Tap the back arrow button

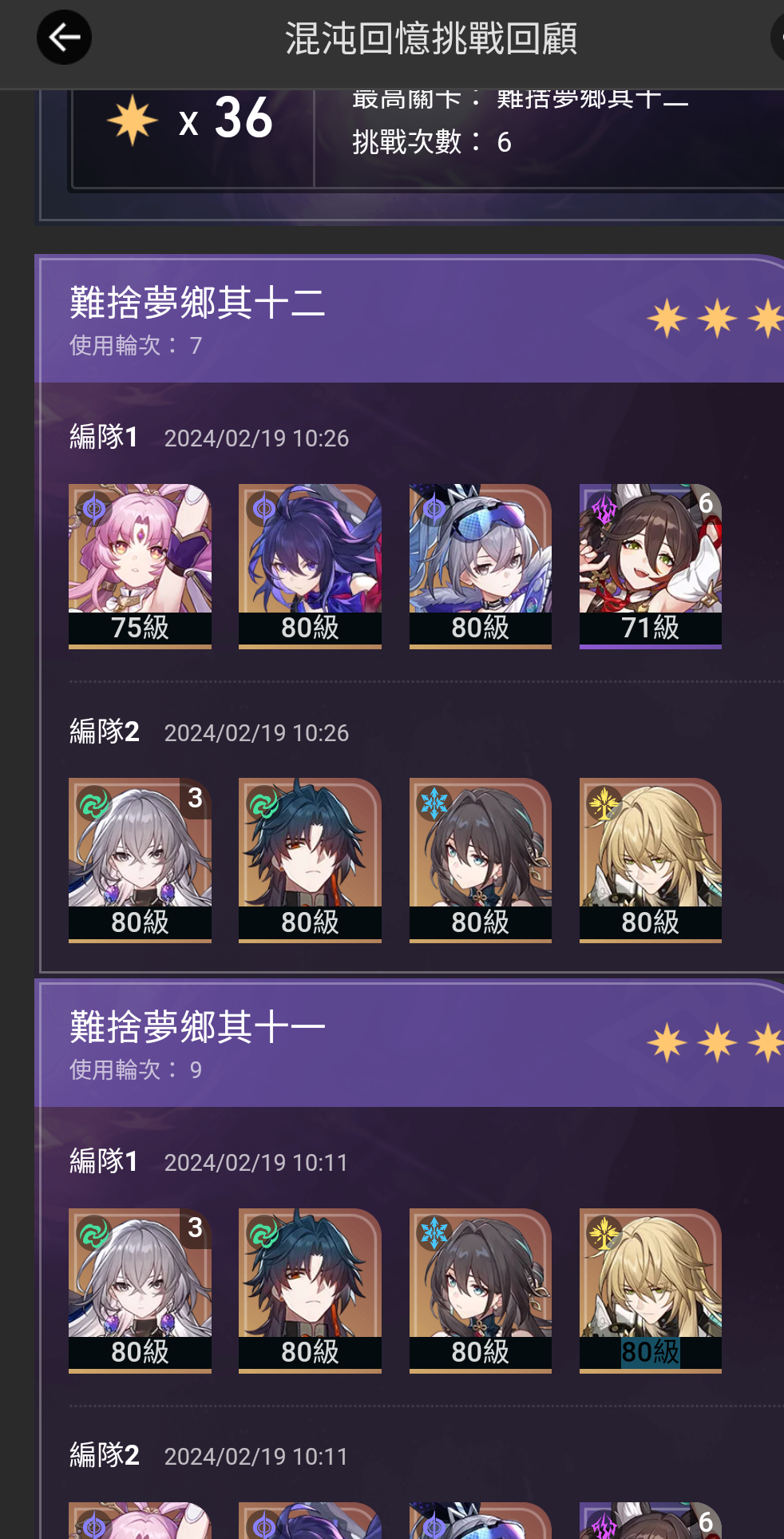64,38
